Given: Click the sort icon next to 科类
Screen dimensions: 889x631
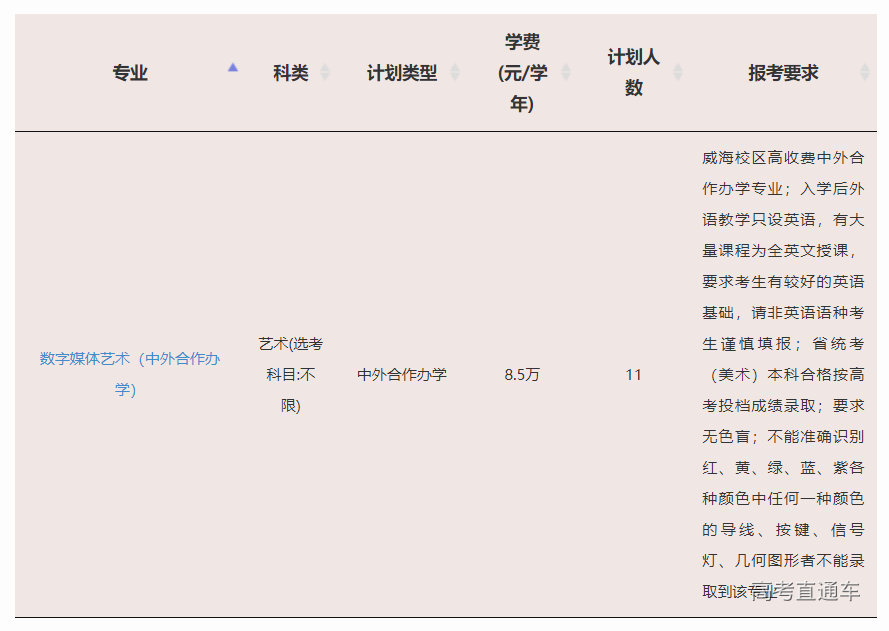Looking at the screenshot, I should [x=325, y=73].
